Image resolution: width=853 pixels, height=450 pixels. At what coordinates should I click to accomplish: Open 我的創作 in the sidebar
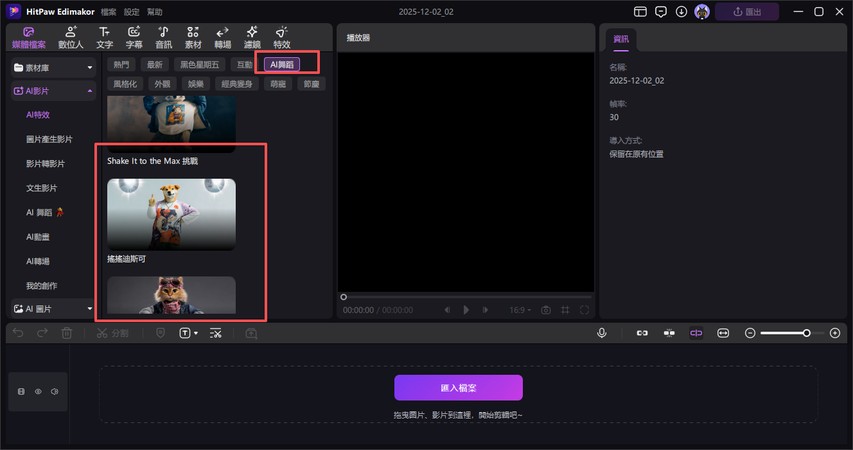(x=41, y=286)
